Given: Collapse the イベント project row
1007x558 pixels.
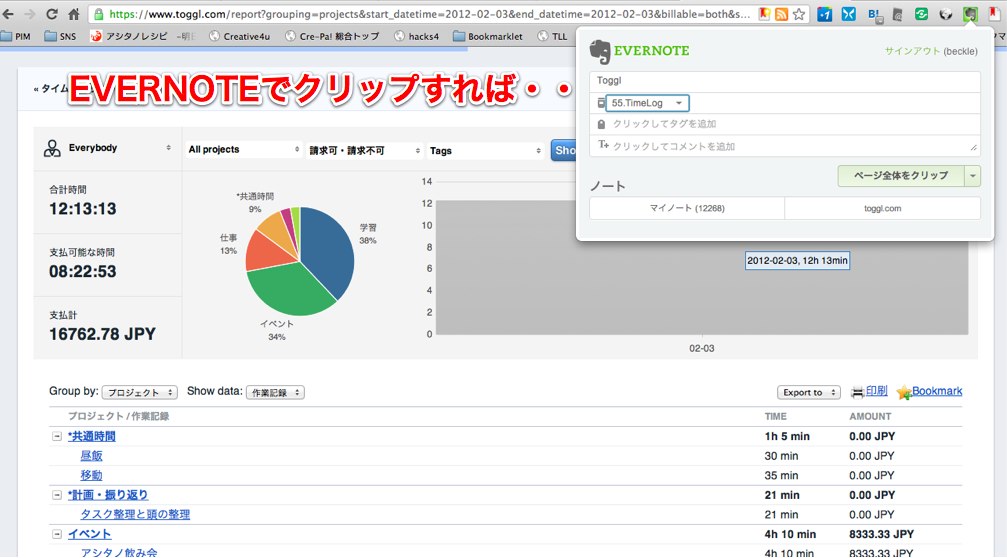Looking at the screenshot, I should [57, 534].
